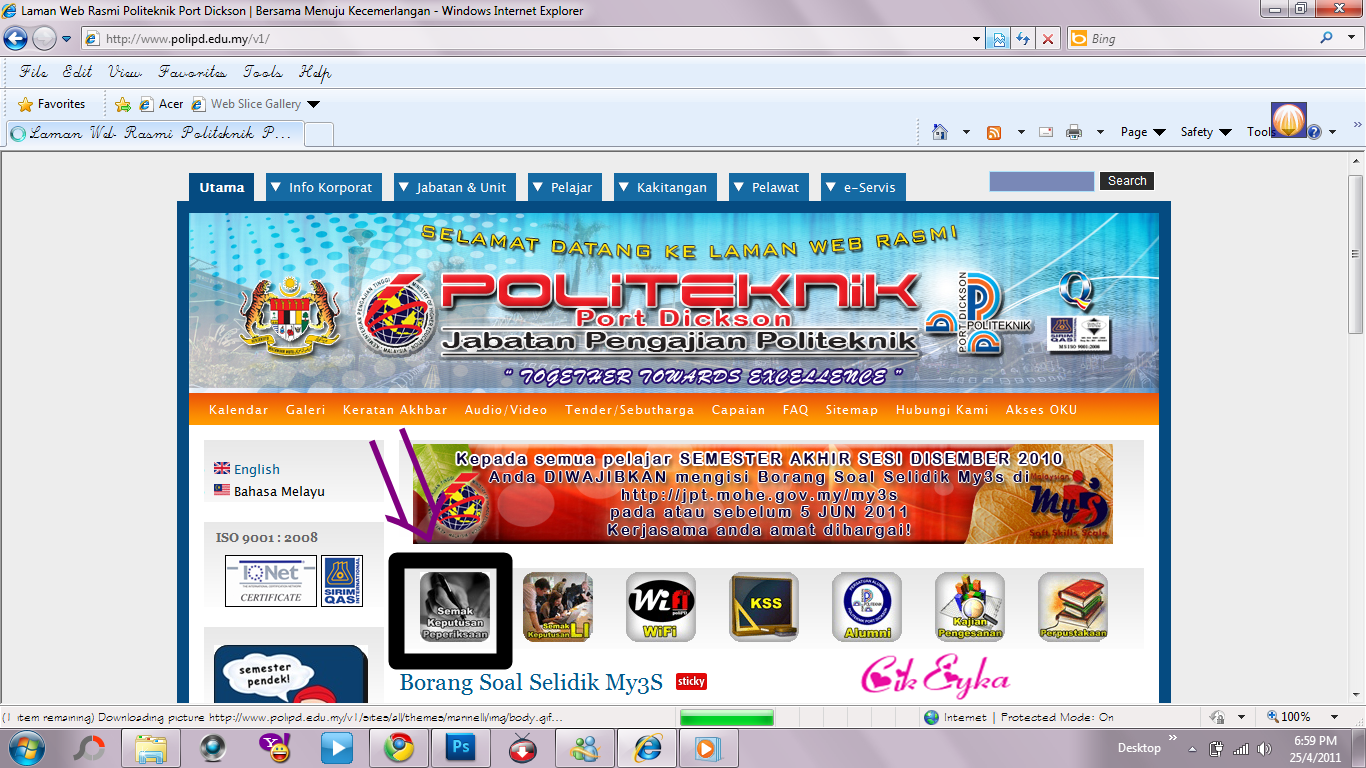This screenshot has height=768, width=1366.
Task: Open the Safety dropdown in command bar
Action: click(x=1205, y=132)
